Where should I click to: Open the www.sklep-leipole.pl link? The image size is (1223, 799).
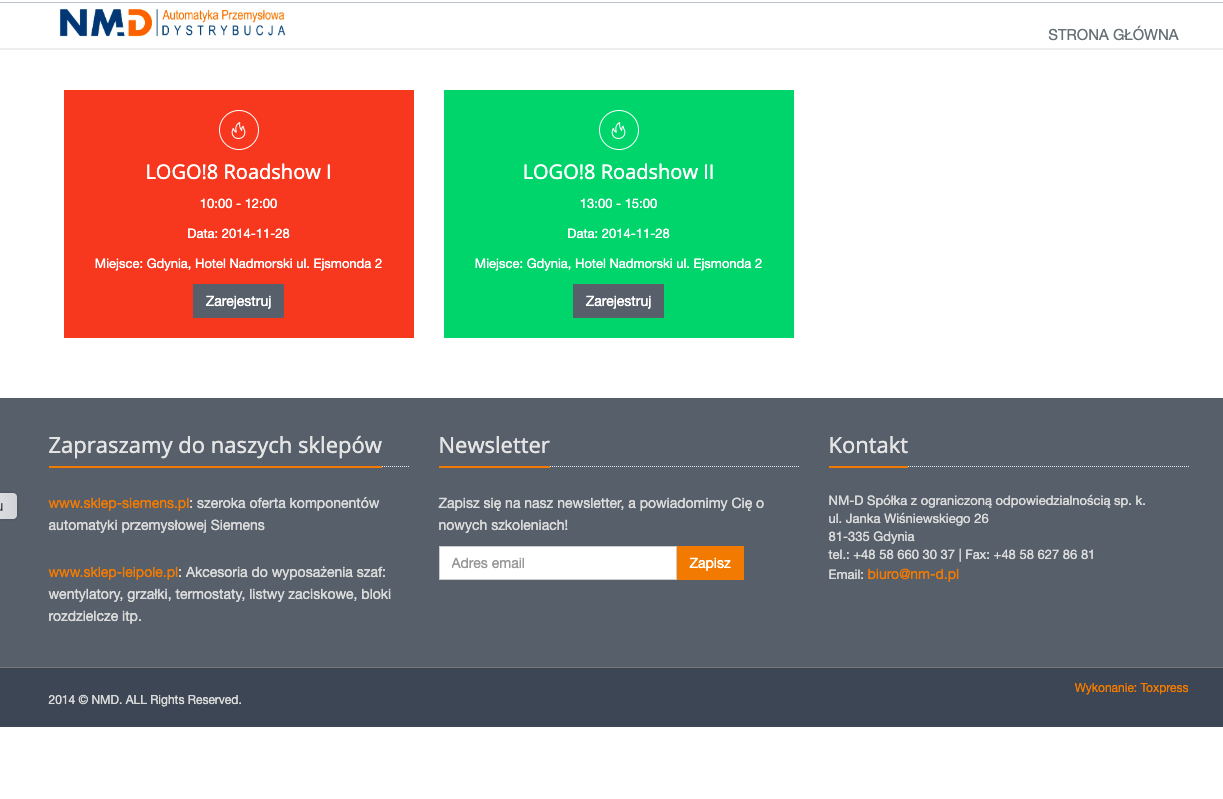(x=114, y=572)
